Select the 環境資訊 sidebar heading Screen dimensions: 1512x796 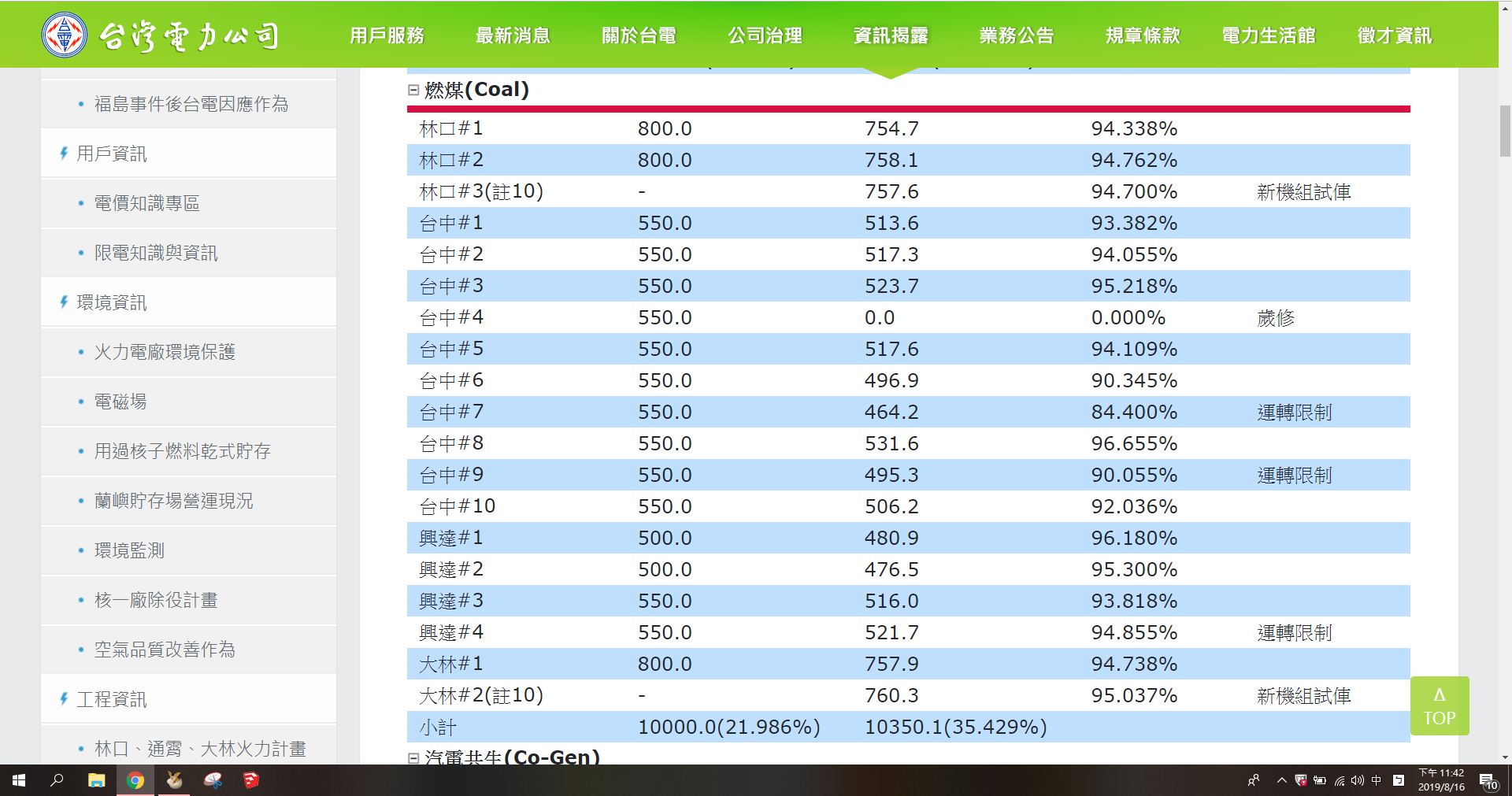111,302
